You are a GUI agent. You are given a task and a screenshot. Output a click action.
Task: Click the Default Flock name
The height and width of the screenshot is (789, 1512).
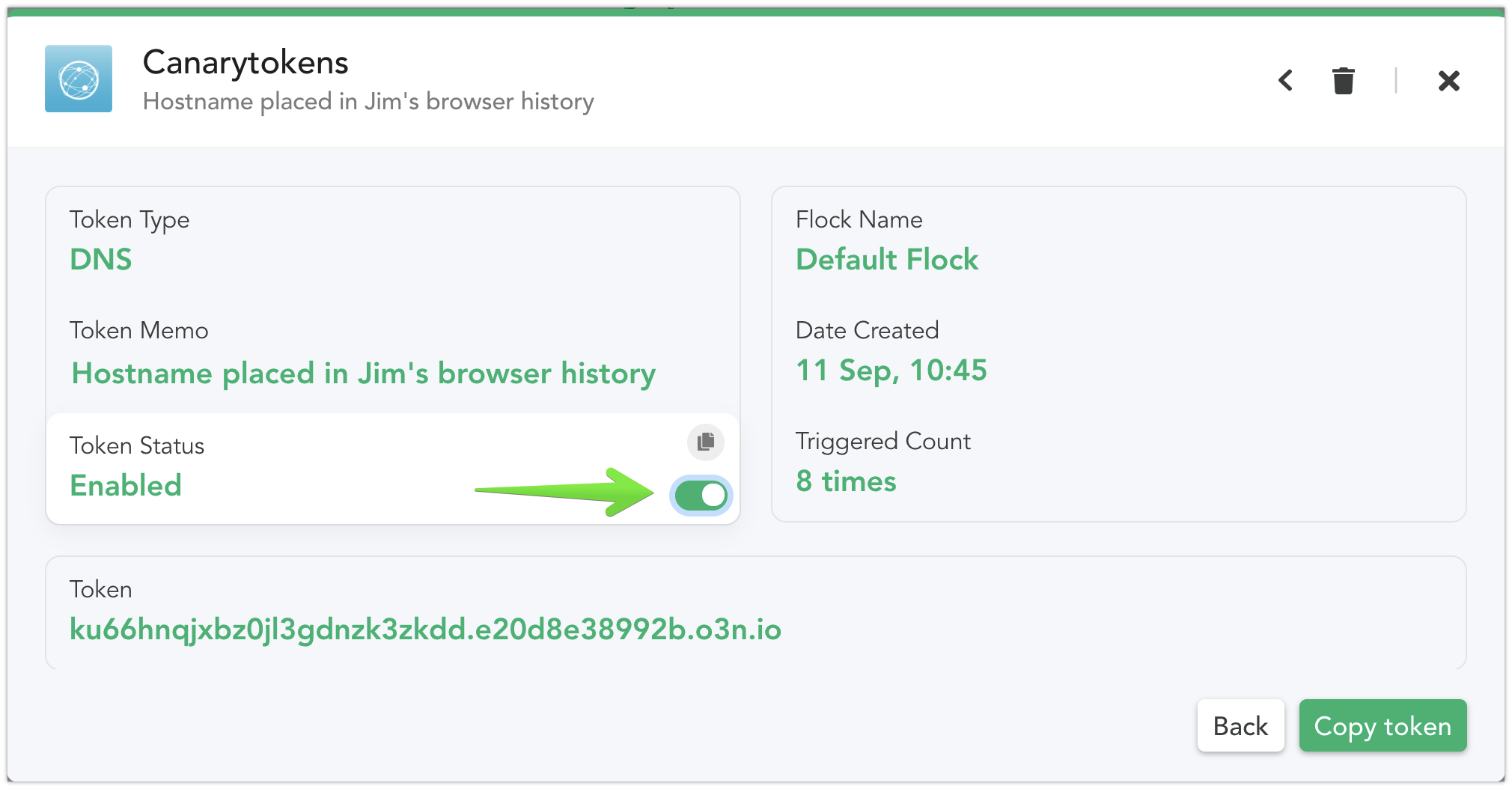(887, 259)
